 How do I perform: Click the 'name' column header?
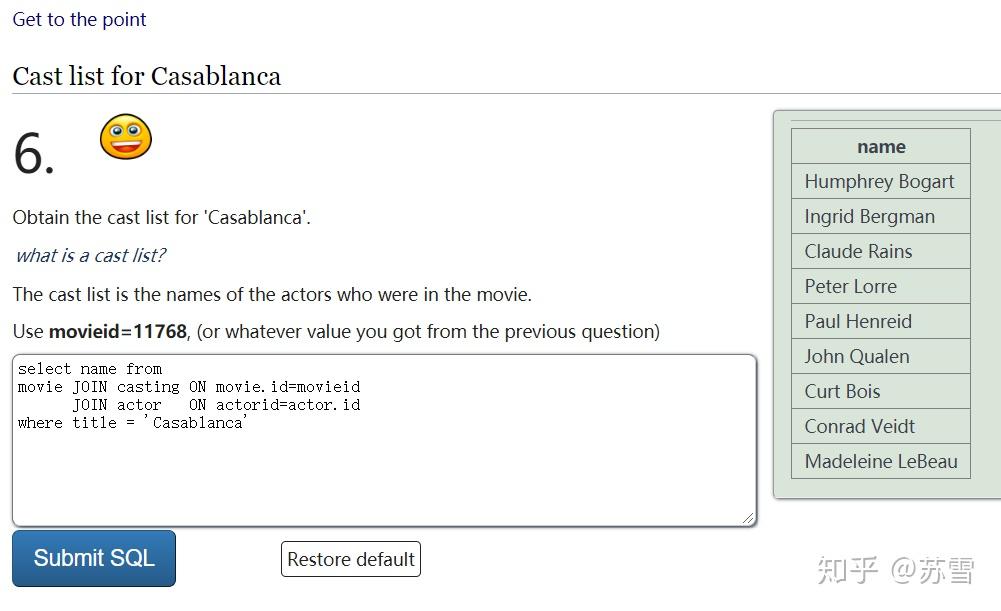pos(881,146)
